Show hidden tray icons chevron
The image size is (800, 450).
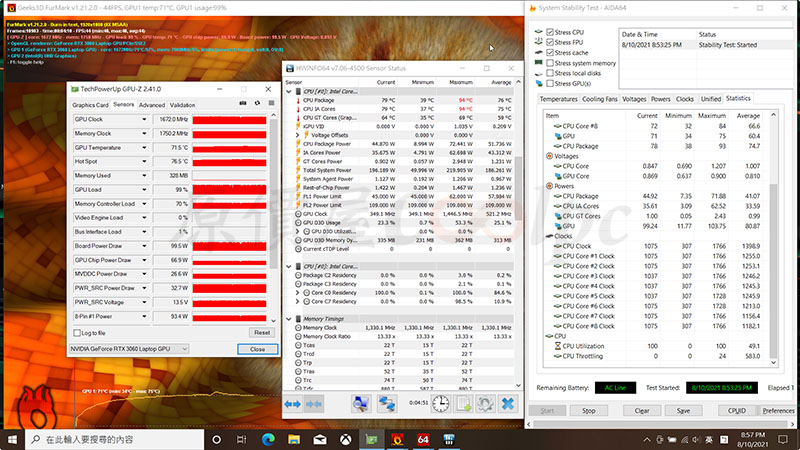point(646,439)
